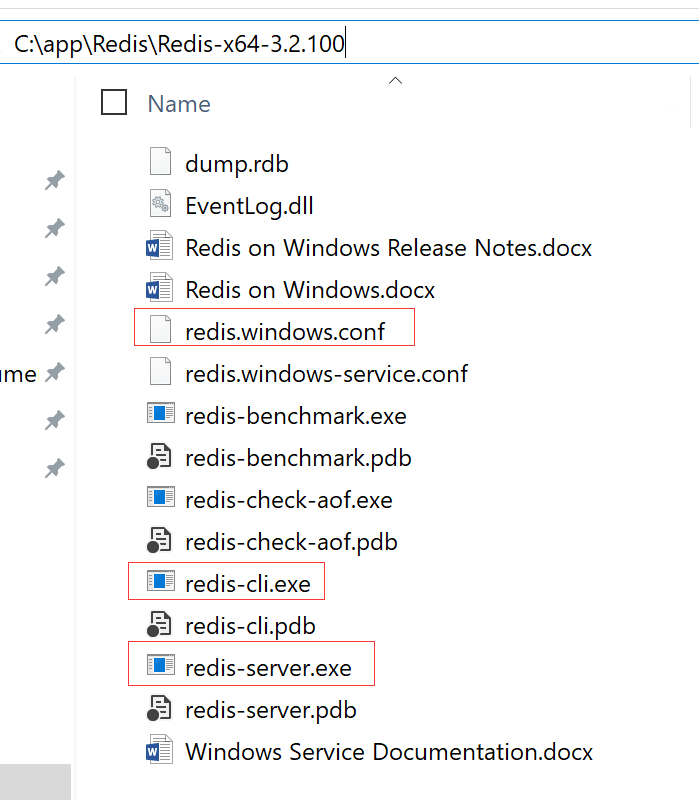Screen dimensions: 699x800
Task: Click Word icon of Windows Service Documentation.docx
Action: (x=160, y=749)
